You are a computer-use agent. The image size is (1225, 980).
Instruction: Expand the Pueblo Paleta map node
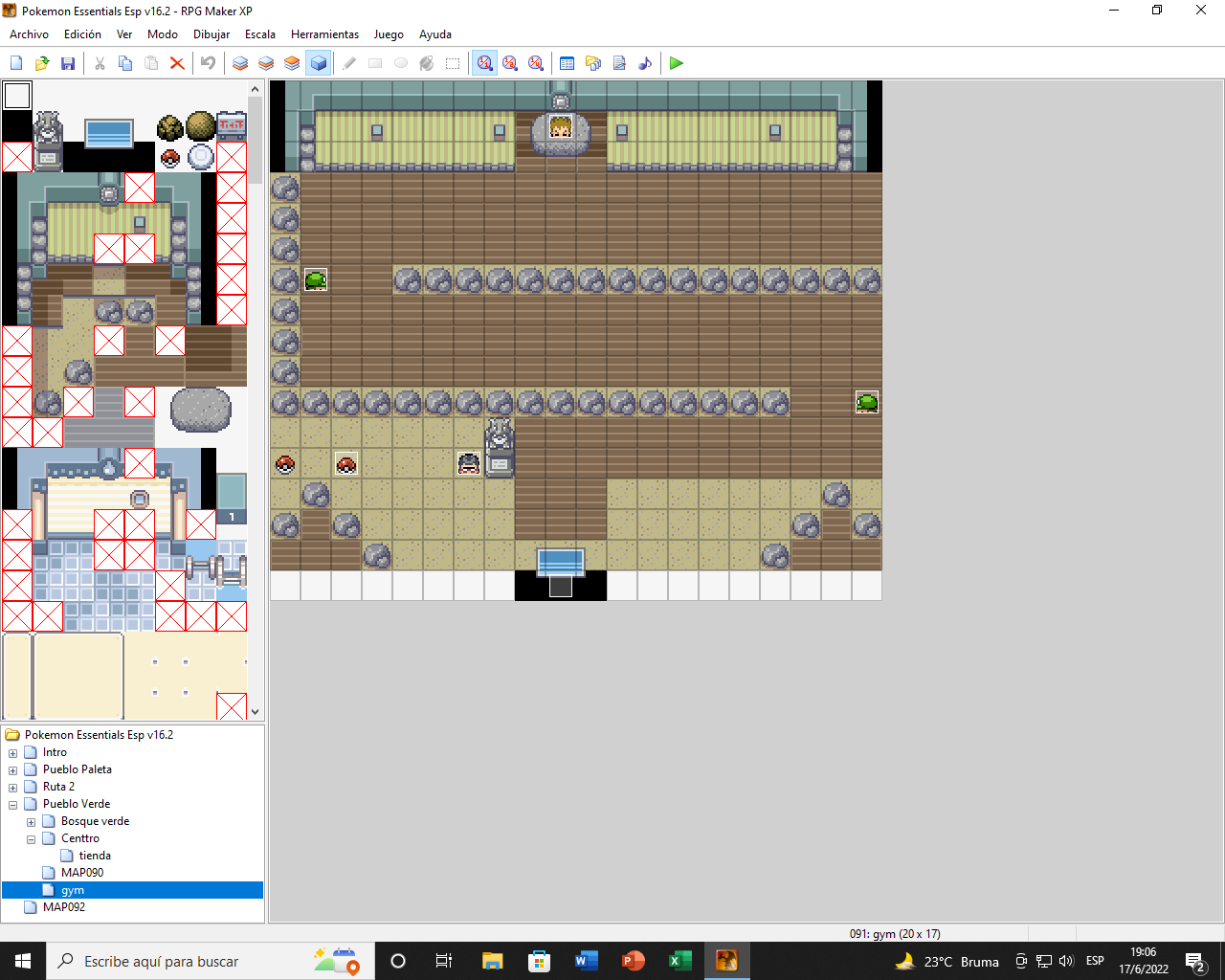click(x=12, y=770)
